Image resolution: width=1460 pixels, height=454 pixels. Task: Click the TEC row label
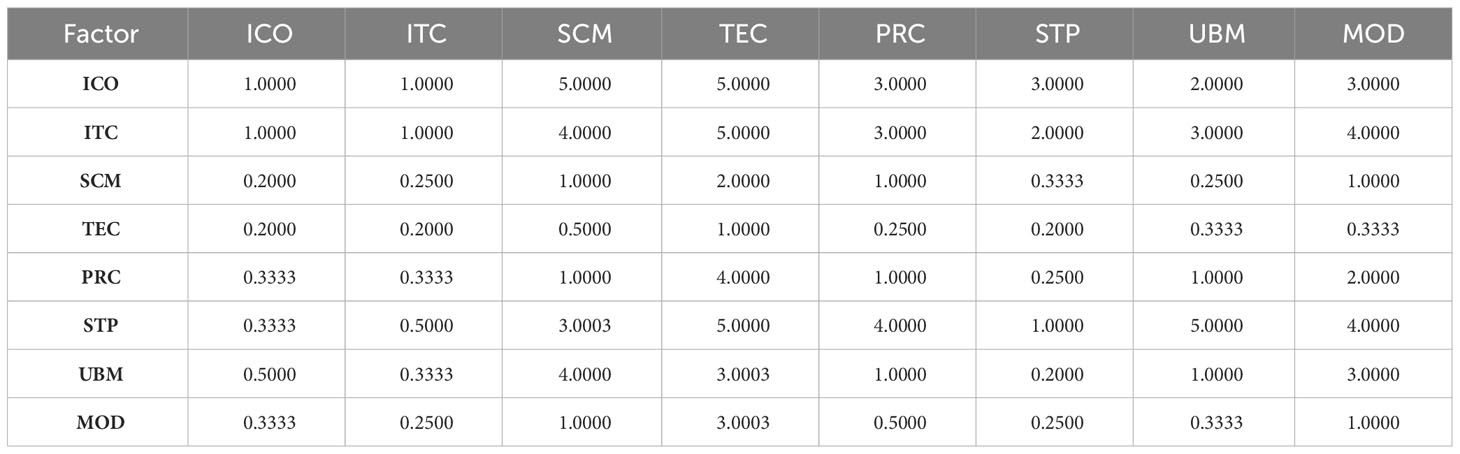click(101, 229)
